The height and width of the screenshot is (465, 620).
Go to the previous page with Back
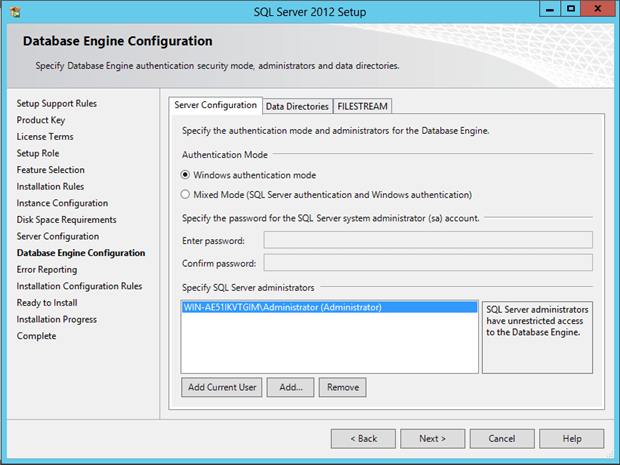363,439
